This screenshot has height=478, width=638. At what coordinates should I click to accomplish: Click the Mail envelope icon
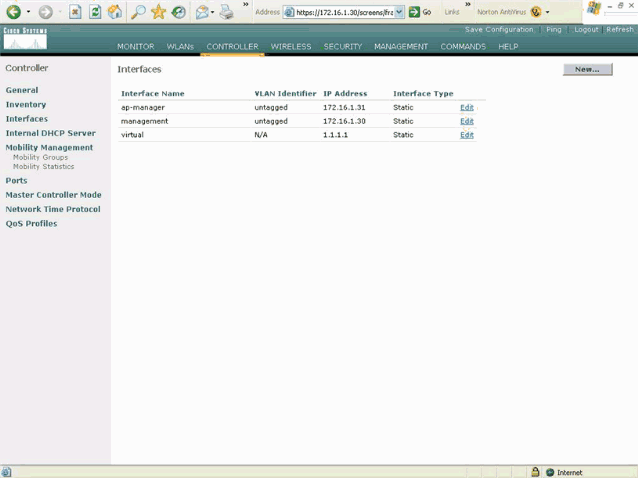(x=202, y=12)
